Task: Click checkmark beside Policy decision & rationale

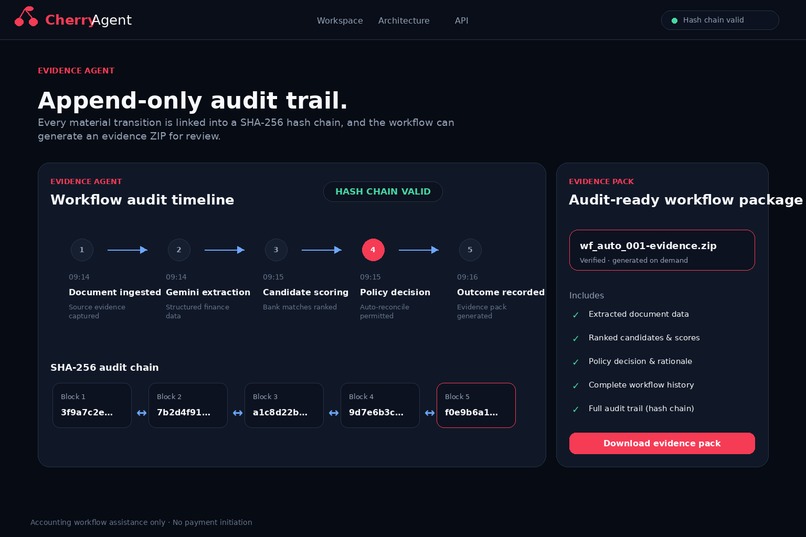Action: coord(576,362)
